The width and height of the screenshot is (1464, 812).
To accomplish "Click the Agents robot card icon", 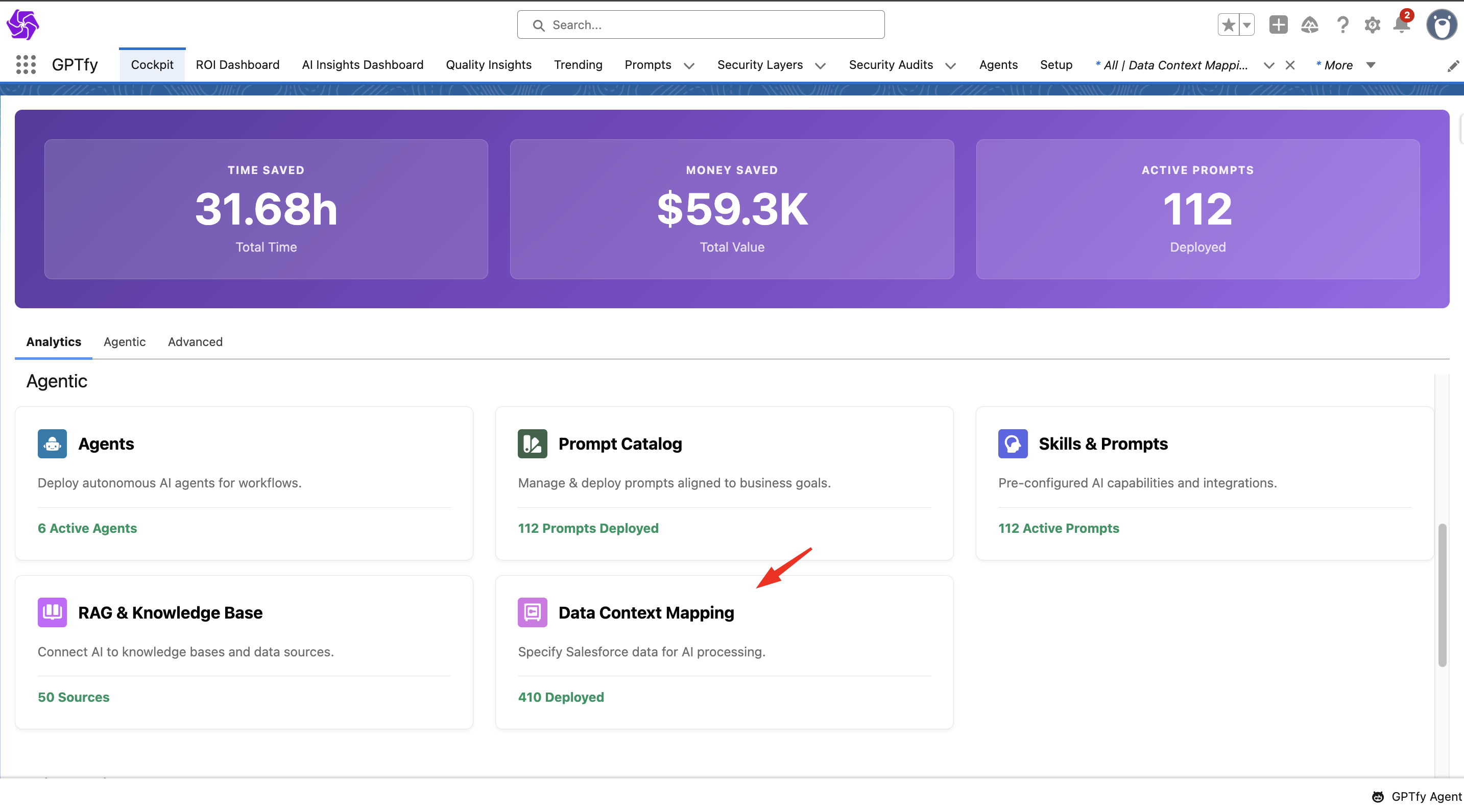I will click(x=52, y=444).
